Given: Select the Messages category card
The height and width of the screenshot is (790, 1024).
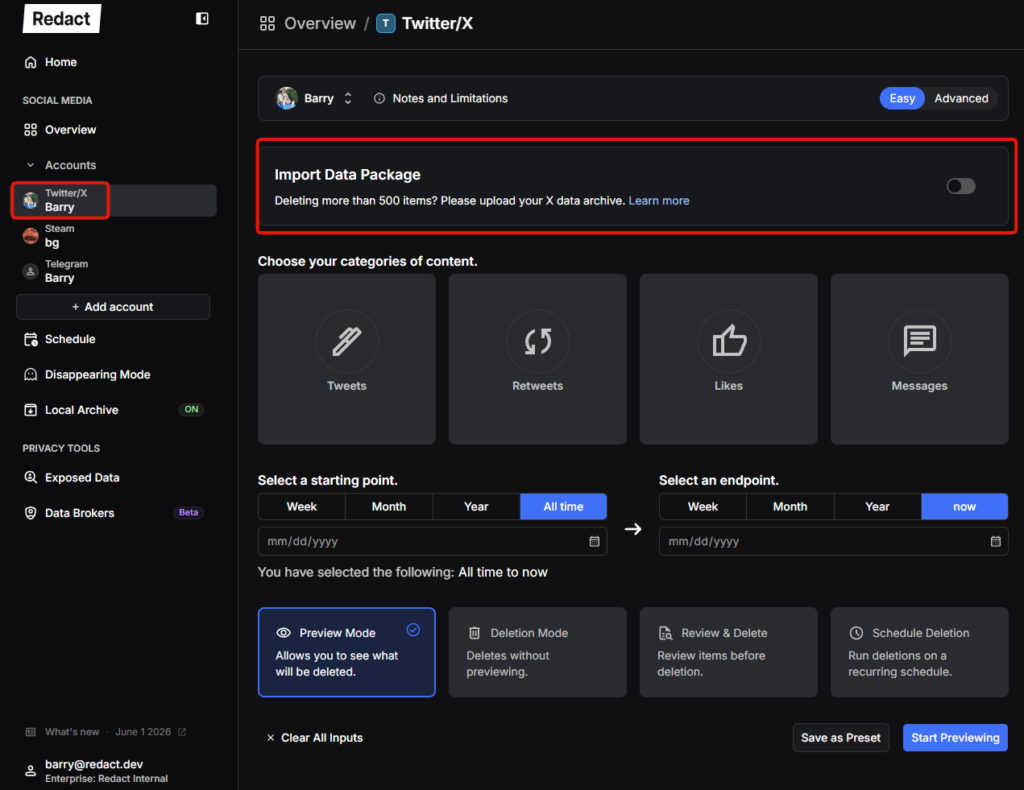Looking at the screenshot, I should pos(919,359).
